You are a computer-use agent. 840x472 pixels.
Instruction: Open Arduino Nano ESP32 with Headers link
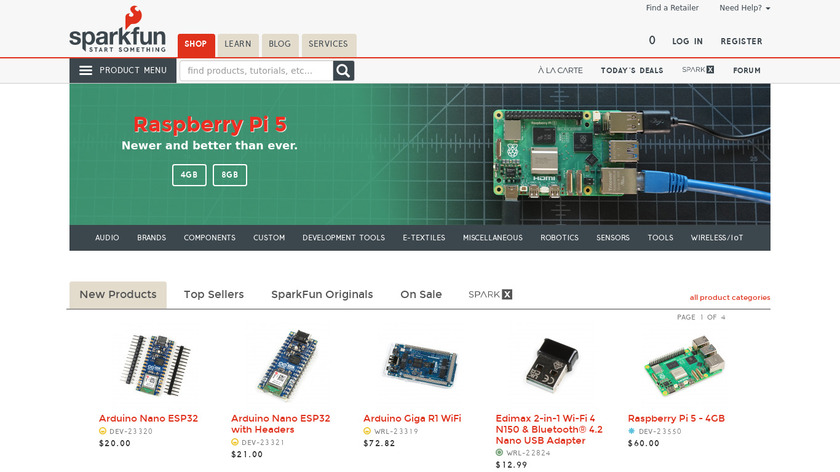tap(281, 424)
